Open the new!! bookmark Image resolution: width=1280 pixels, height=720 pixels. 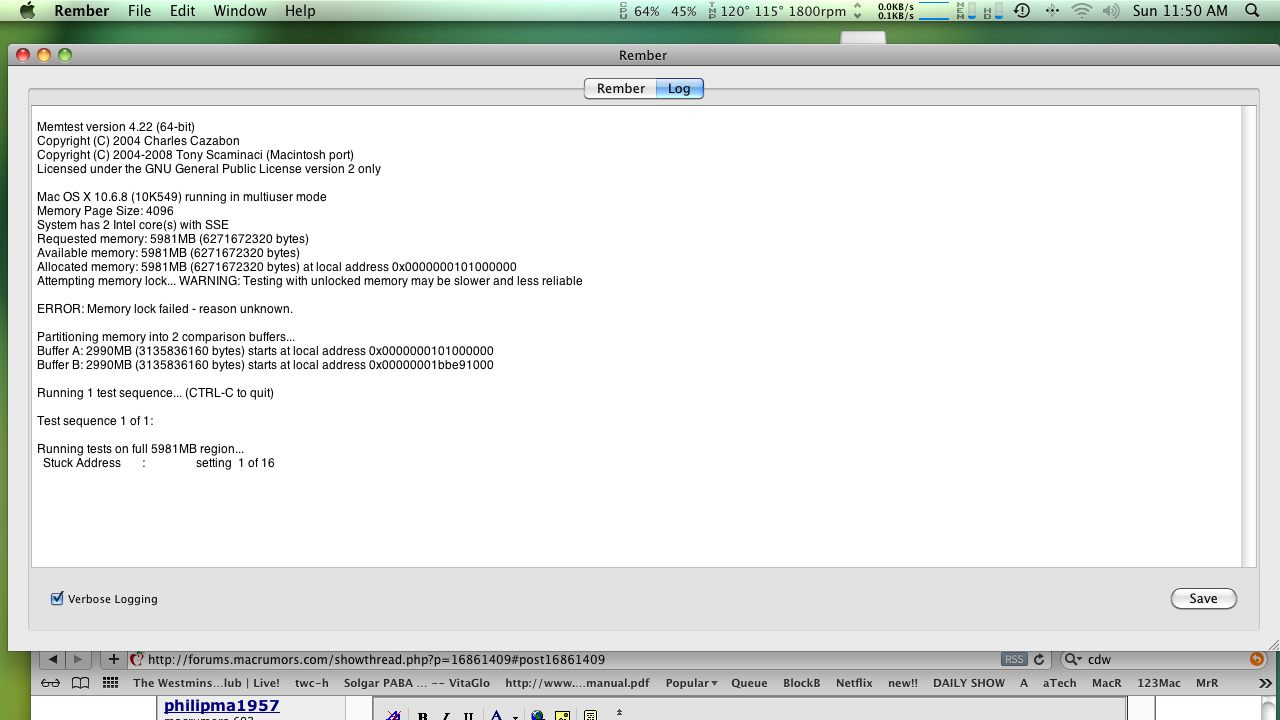(903, 683)
